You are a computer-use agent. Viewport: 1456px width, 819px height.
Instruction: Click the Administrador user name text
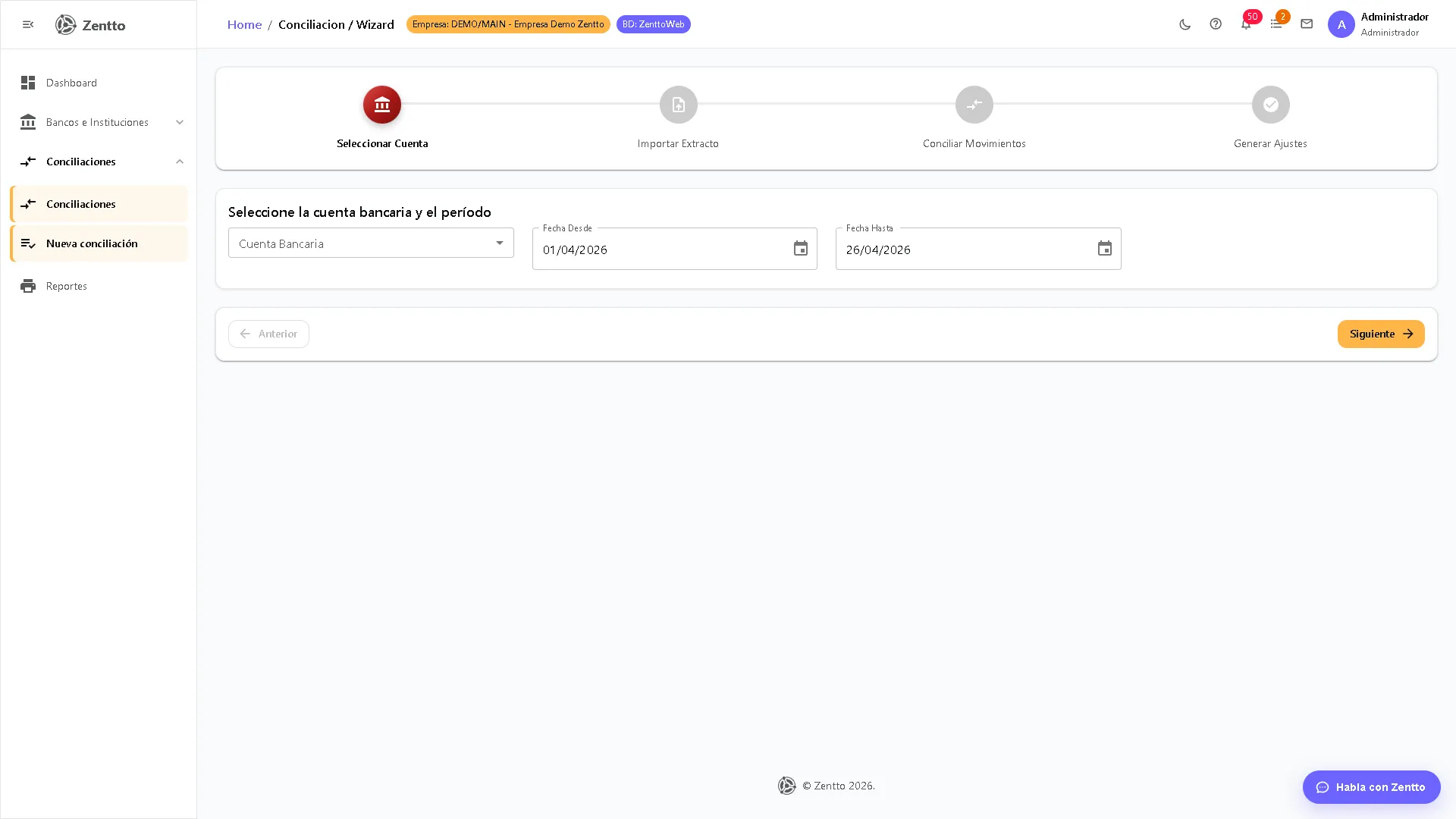click(1395, 17)
